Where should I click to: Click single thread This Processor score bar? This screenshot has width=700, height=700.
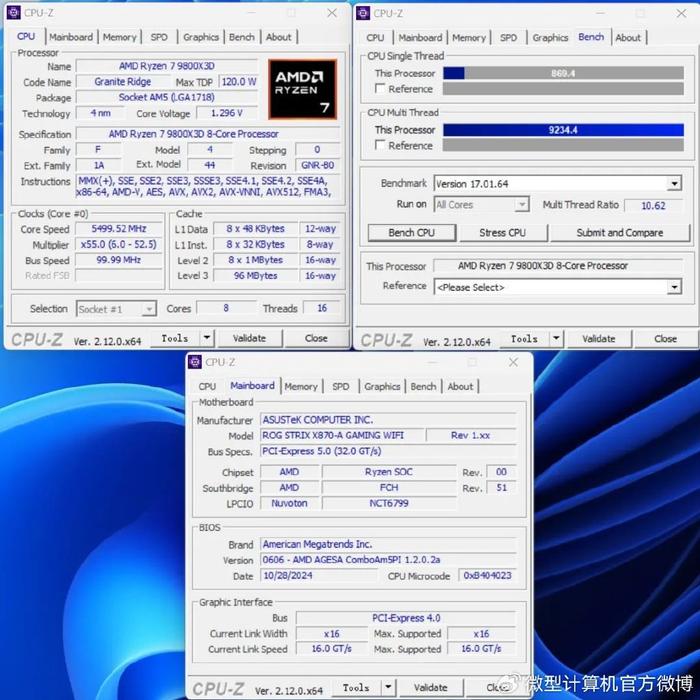tap(563, 73)
